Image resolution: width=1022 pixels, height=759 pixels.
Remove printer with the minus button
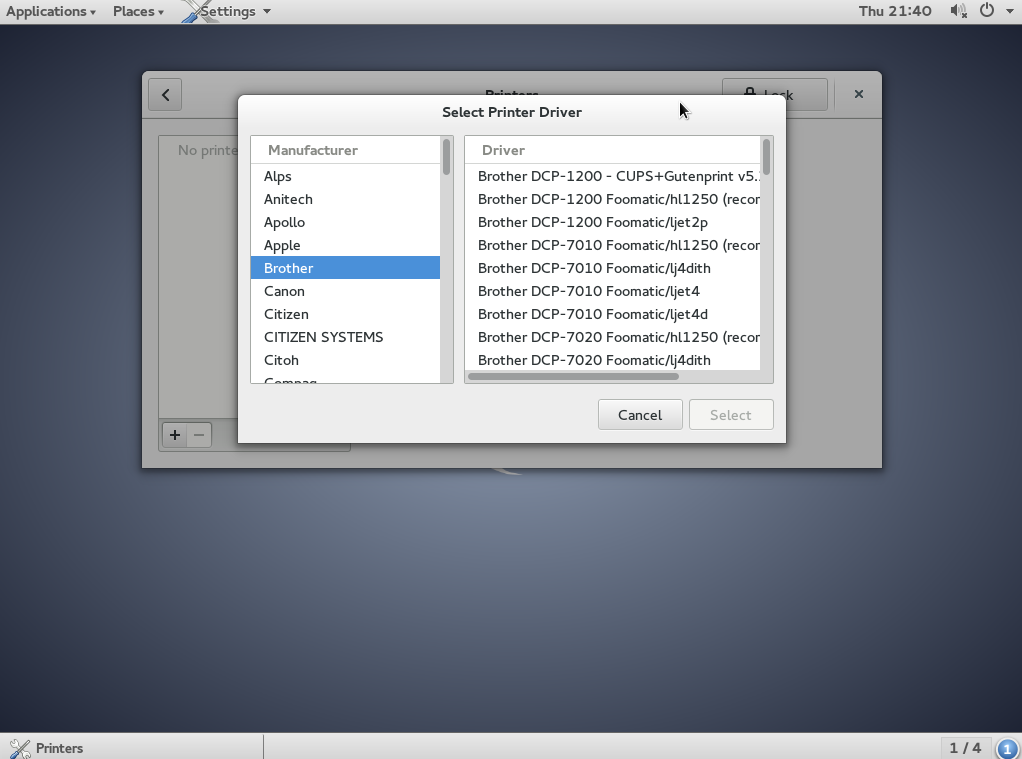199,435
